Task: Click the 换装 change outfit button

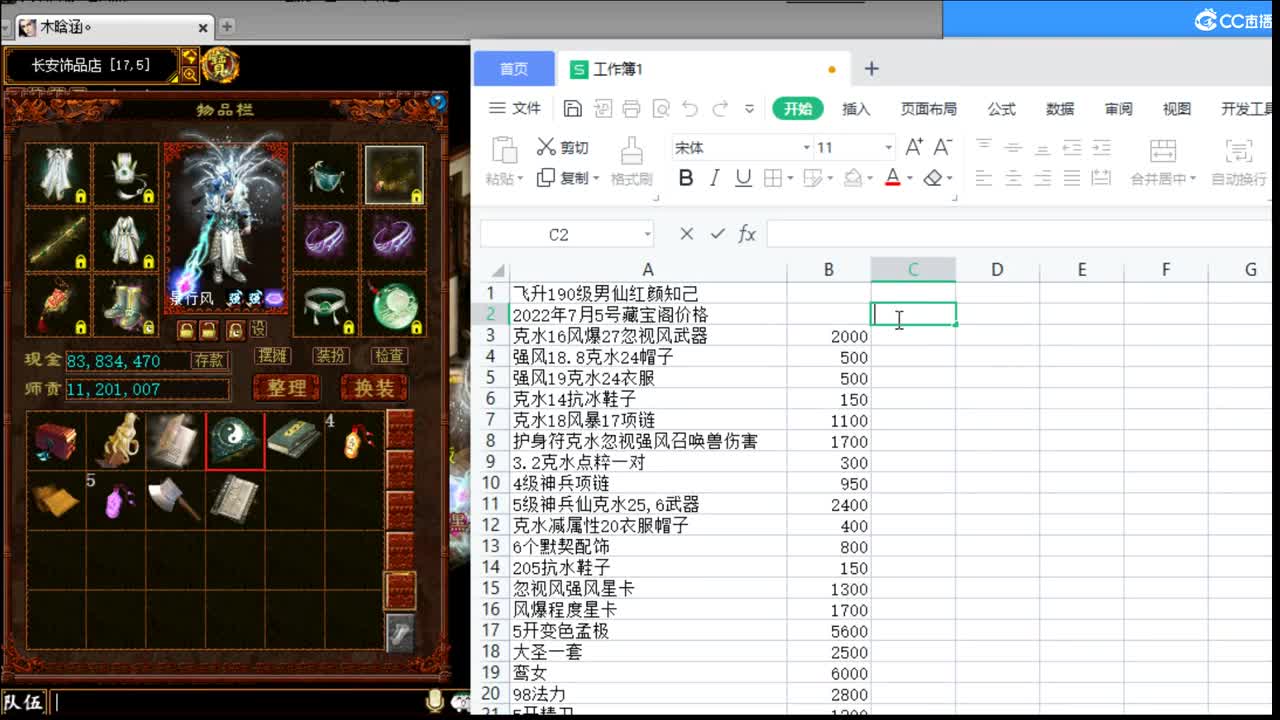Action: tap(374, 388)
